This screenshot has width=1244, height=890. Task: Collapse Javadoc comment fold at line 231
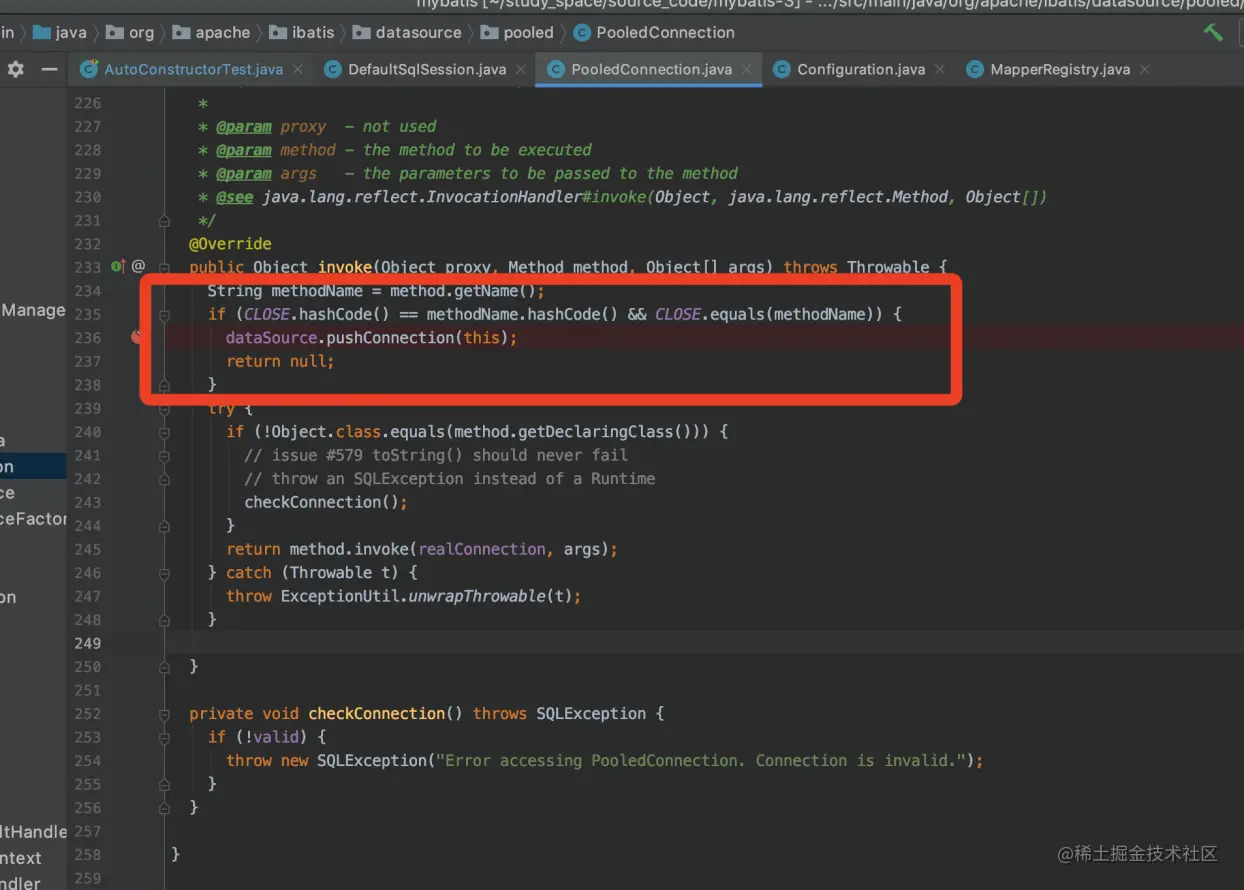(x=165, y=220)
